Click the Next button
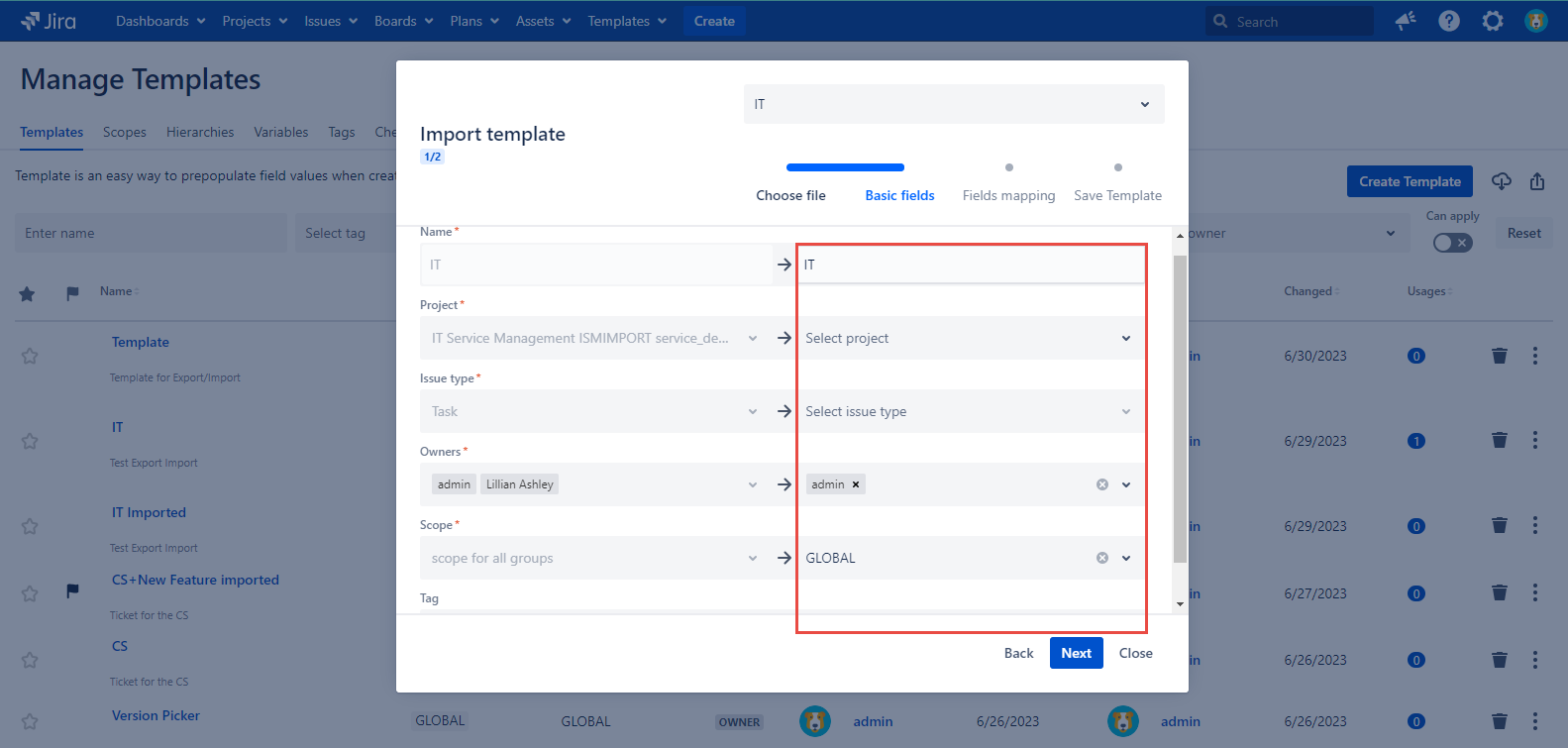The image size is (1568, 748). click(x=1076, y=653)
